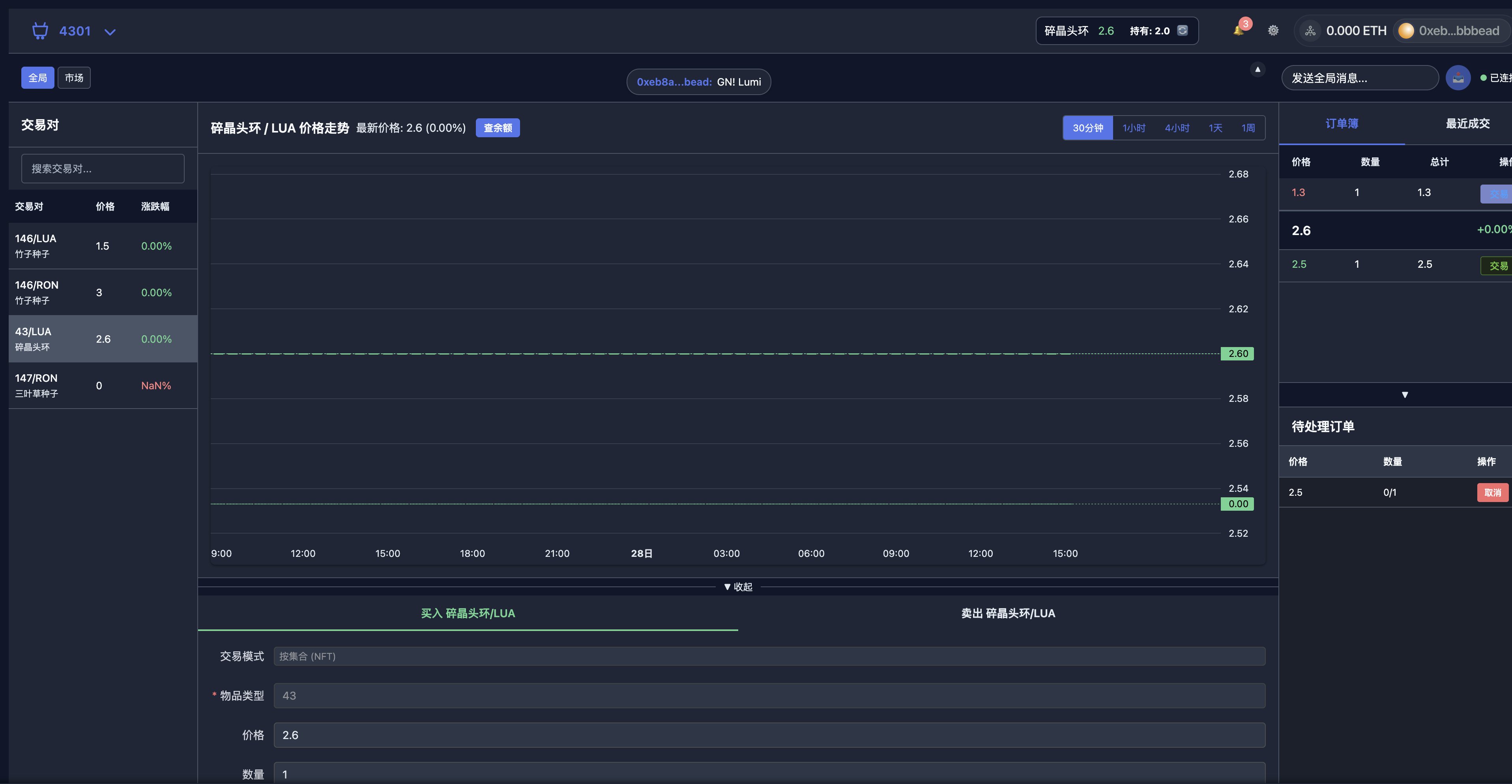Viewport: 1512px width, 784px height.
Task: Click 交易 on the 1.3 ask row
Action: click(x=1497, y=194)
